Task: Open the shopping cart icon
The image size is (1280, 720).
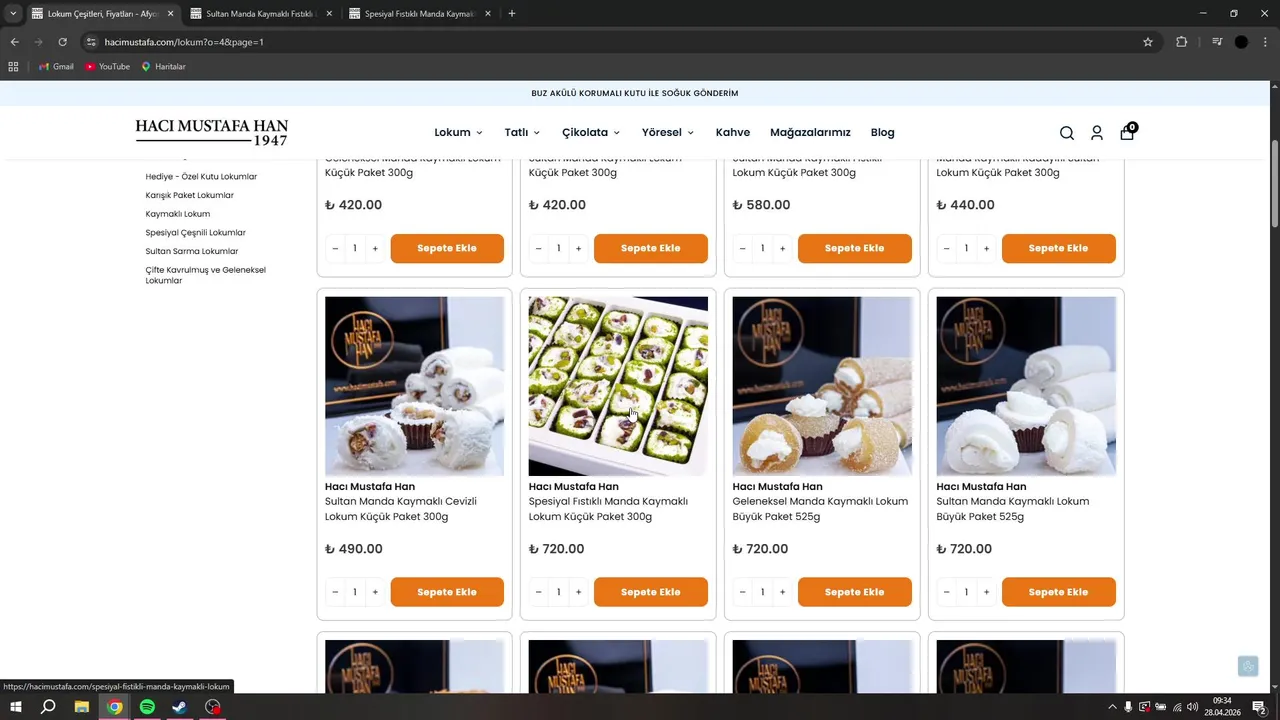Action: (x=1128, y=132)
